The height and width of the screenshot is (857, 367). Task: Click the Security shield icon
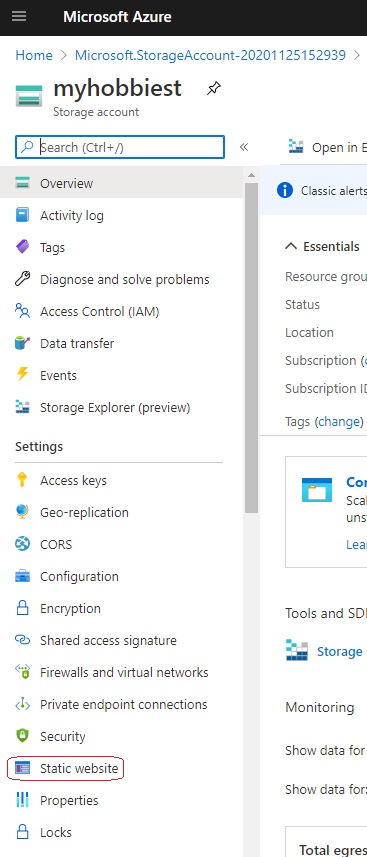(22, 736)
